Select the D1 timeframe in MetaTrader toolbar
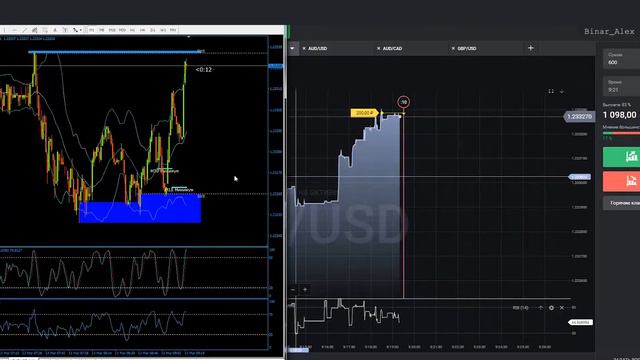Image resolution: width=640 pixels, height=360 pixels. [x=153, y=30]
